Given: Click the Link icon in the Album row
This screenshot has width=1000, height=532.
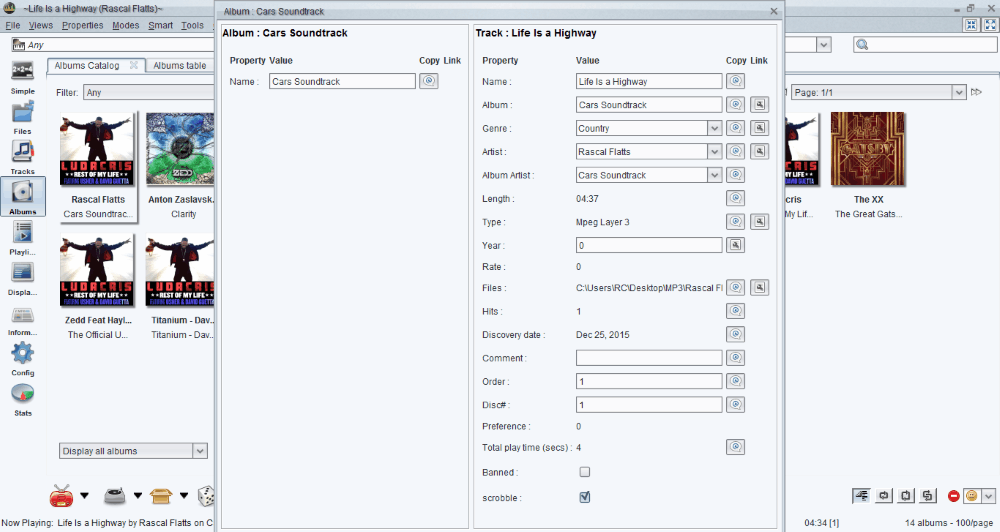Looking at the screenshot, I should [x=760, y=105].
